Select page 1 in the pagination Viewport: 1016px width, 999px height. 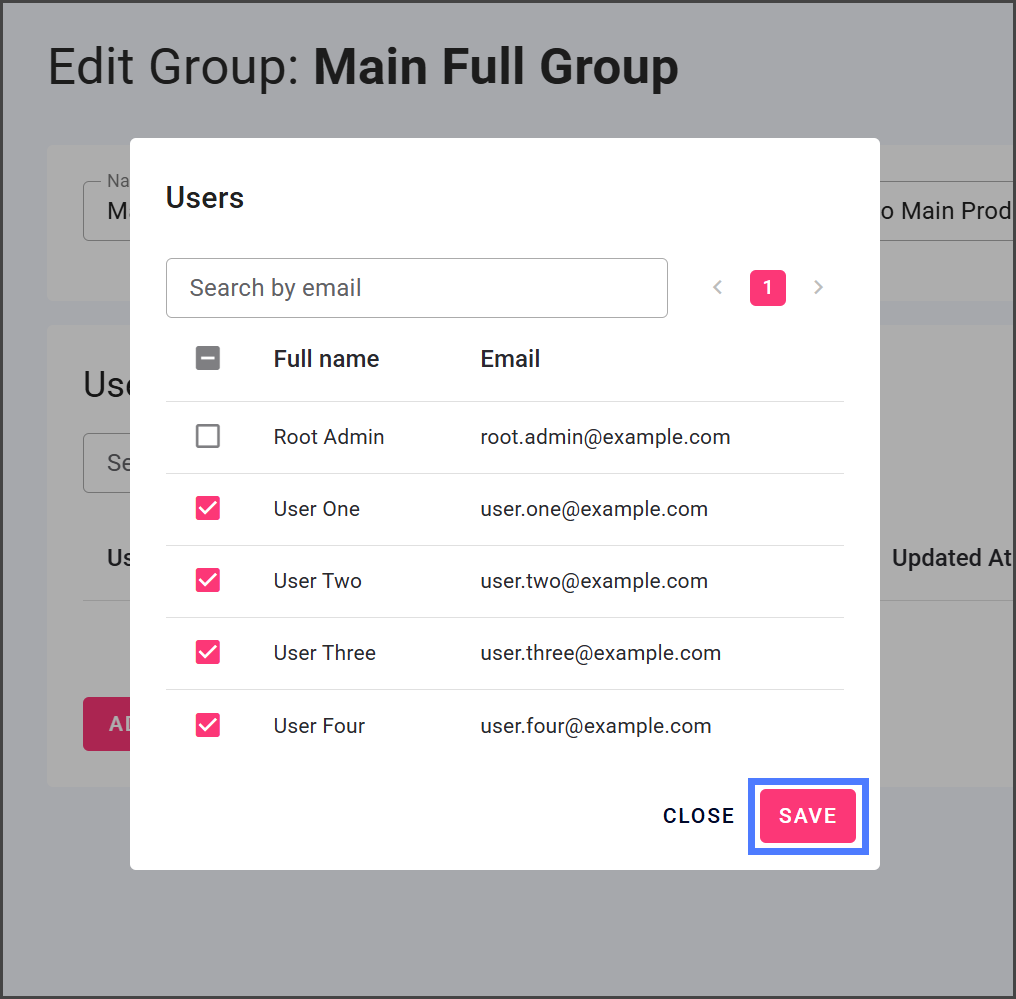click(767, 288)
